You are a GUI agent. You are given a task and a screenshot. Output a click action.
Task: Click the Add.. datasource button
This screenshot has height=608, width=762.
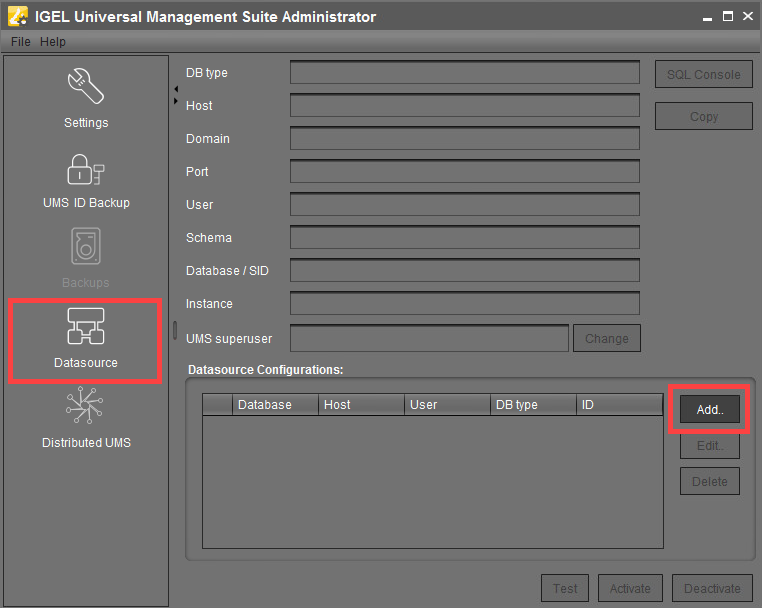tap(710, 410)
